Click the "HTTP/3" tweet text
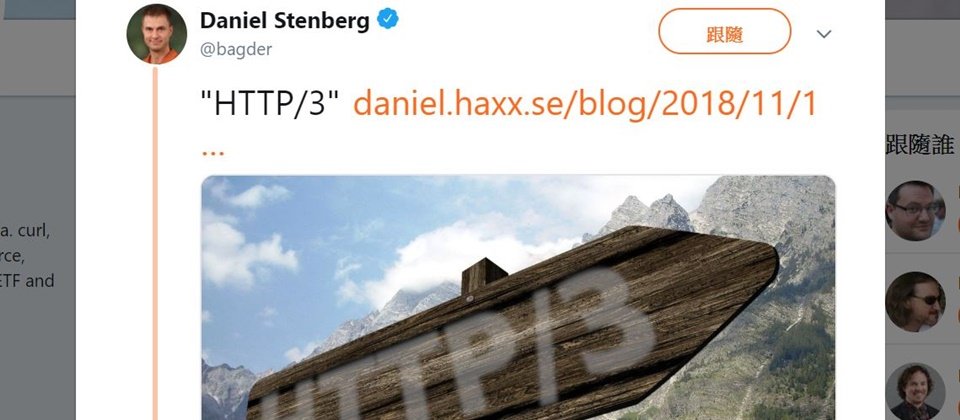The width and height of the screenshot is (960, 420). click(x=270, y=105)
